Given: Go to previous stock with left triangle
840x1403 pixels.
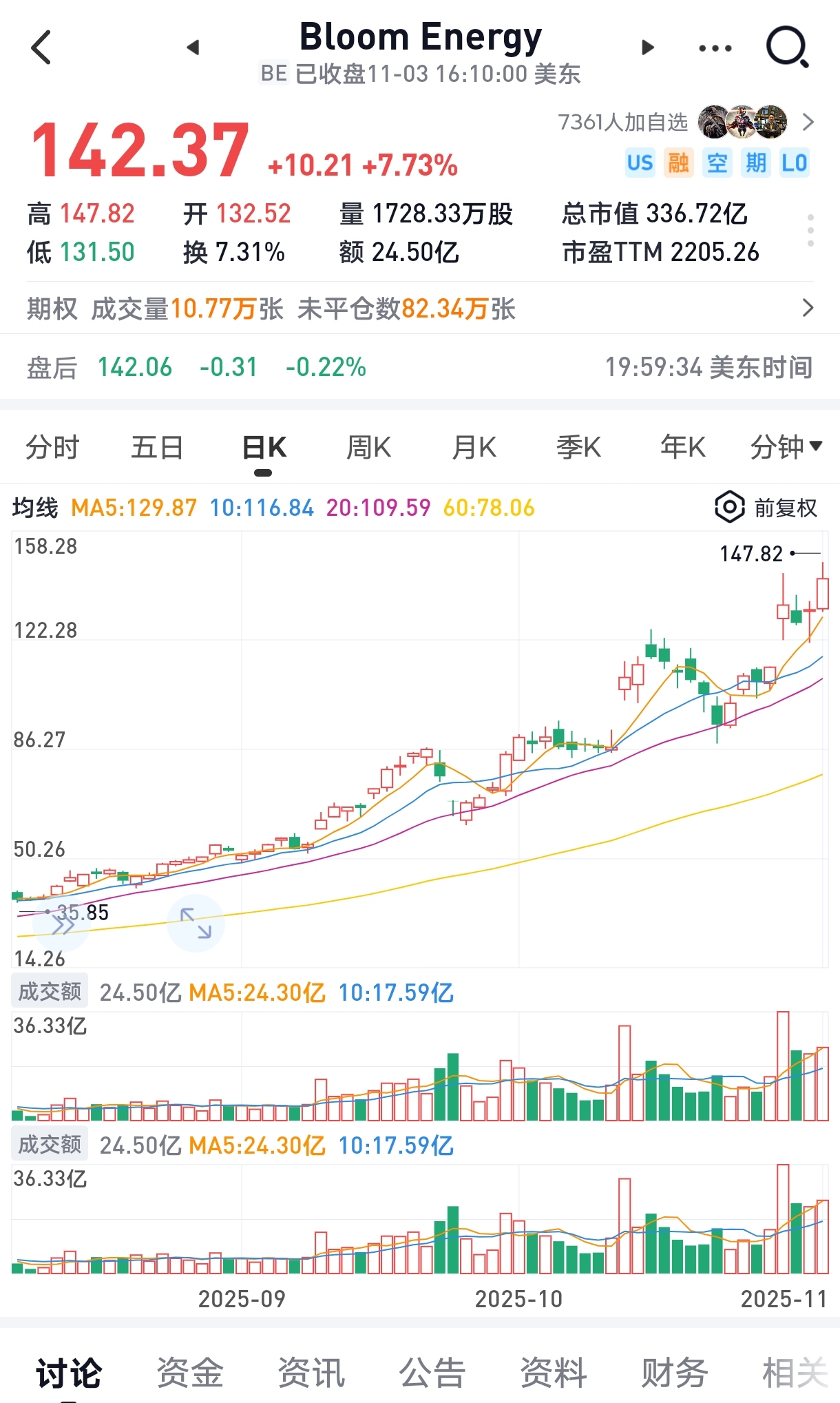Looking at the screenshot, I should tap(193, 48).
